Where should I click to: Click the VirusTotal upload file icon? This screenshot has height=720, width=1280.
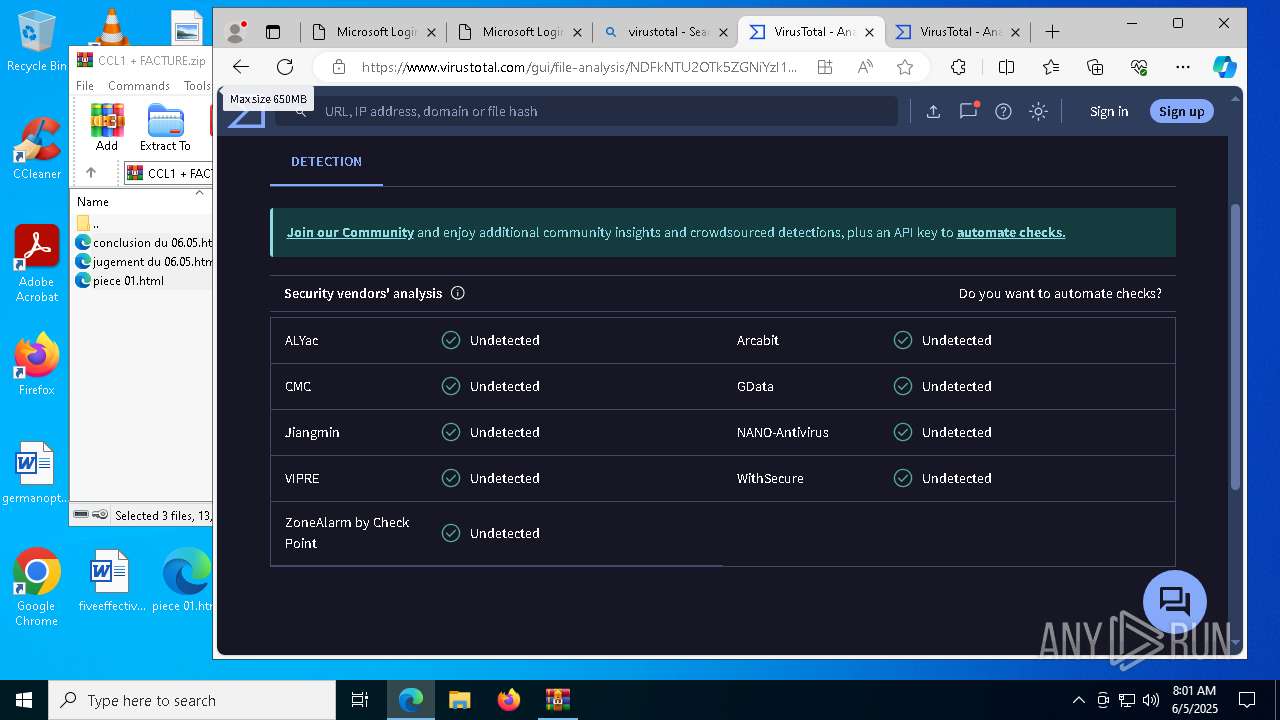[933, 111]
